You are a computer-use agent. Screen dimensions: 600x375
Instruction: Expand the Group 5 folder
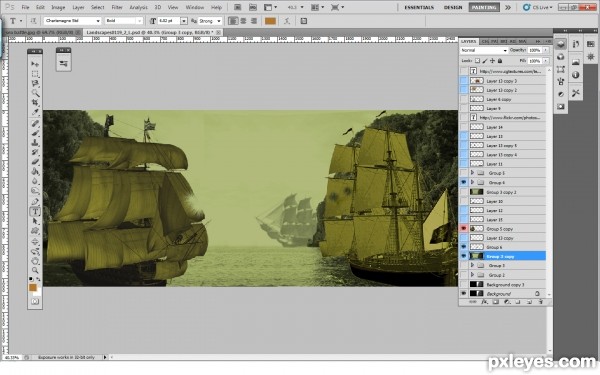472,173
